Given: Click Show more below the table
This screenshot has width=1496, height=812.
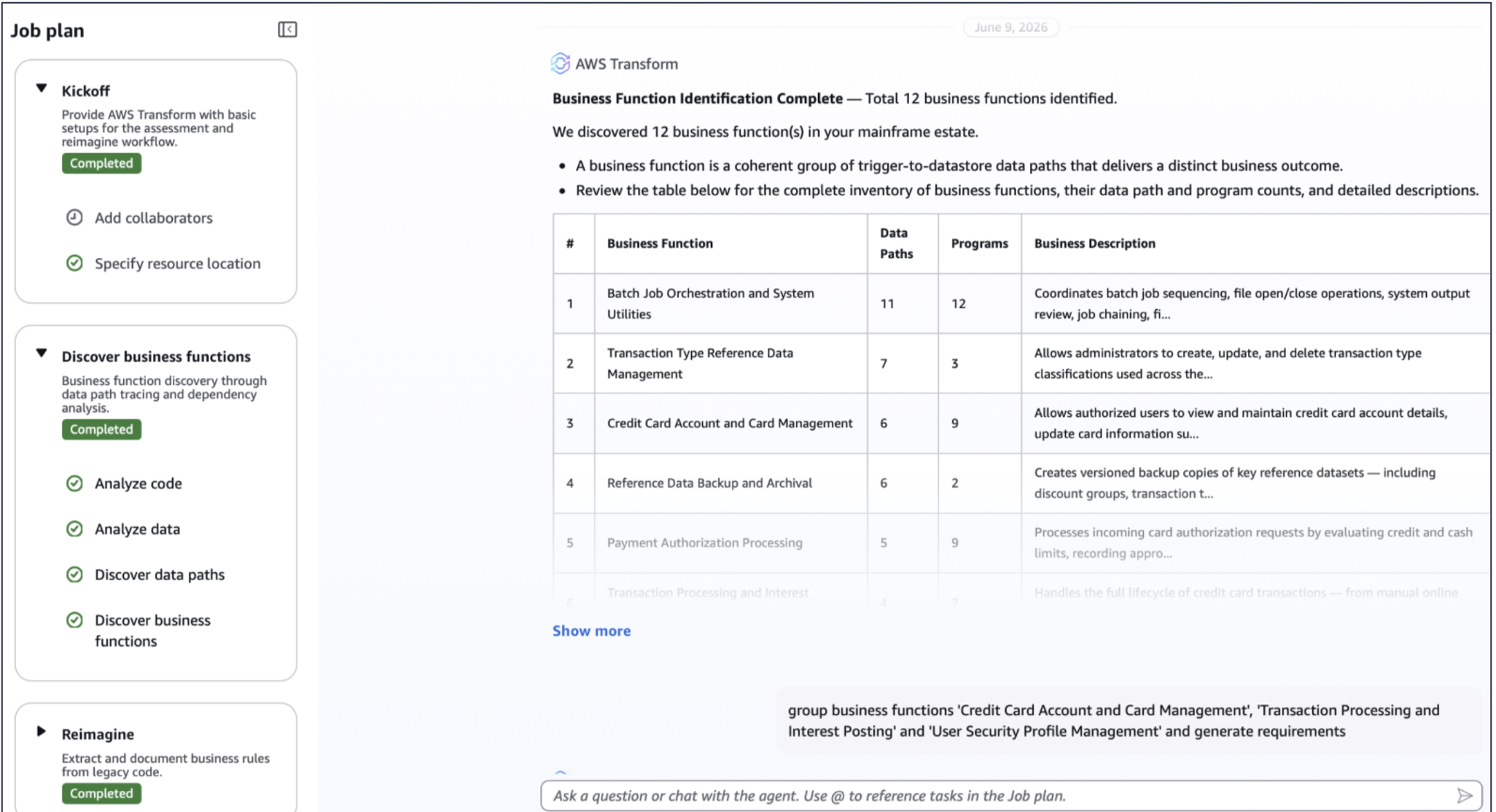Looking at the screenshot, I should pyautogui.click(x=591, y=631).
